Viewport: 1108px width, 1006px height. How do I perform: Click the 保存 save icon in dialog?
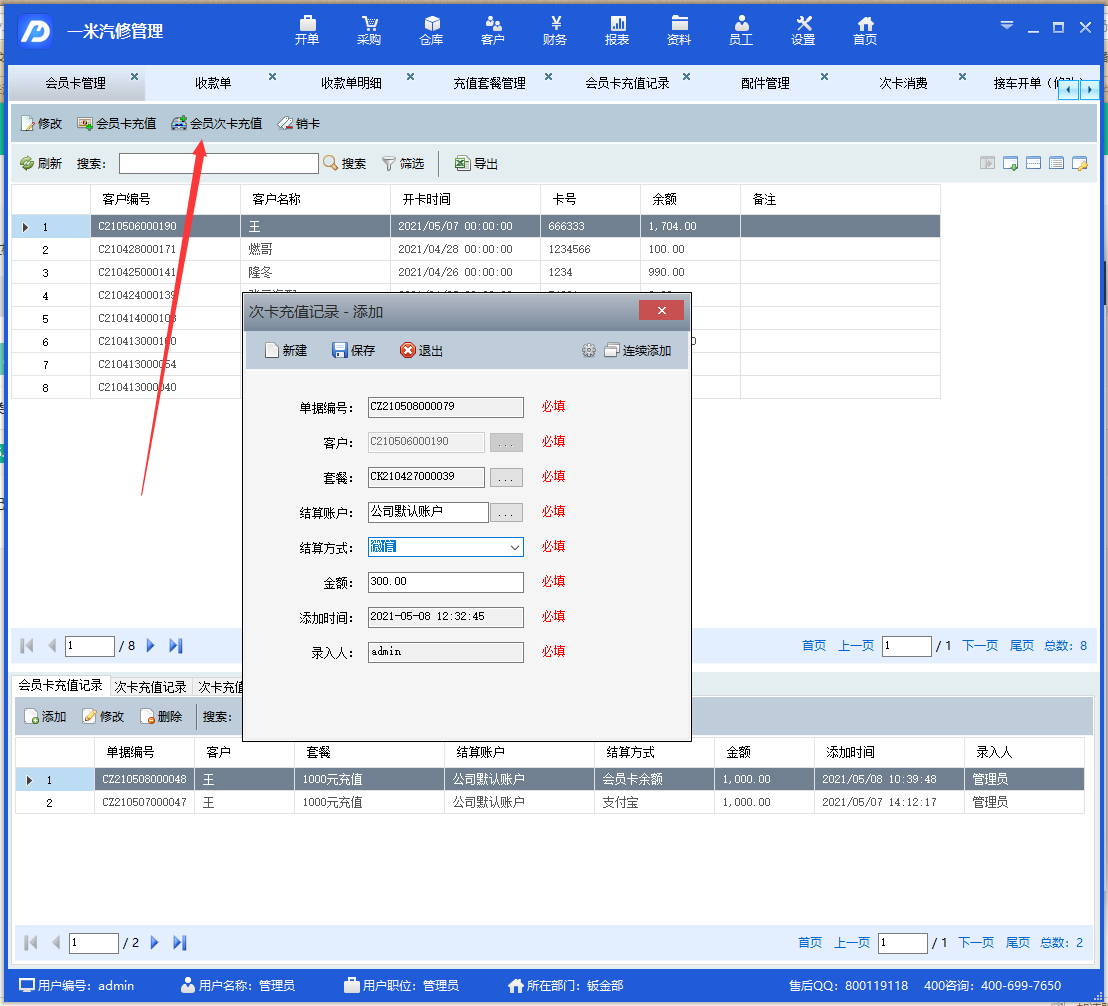click(x=353, y=350)
